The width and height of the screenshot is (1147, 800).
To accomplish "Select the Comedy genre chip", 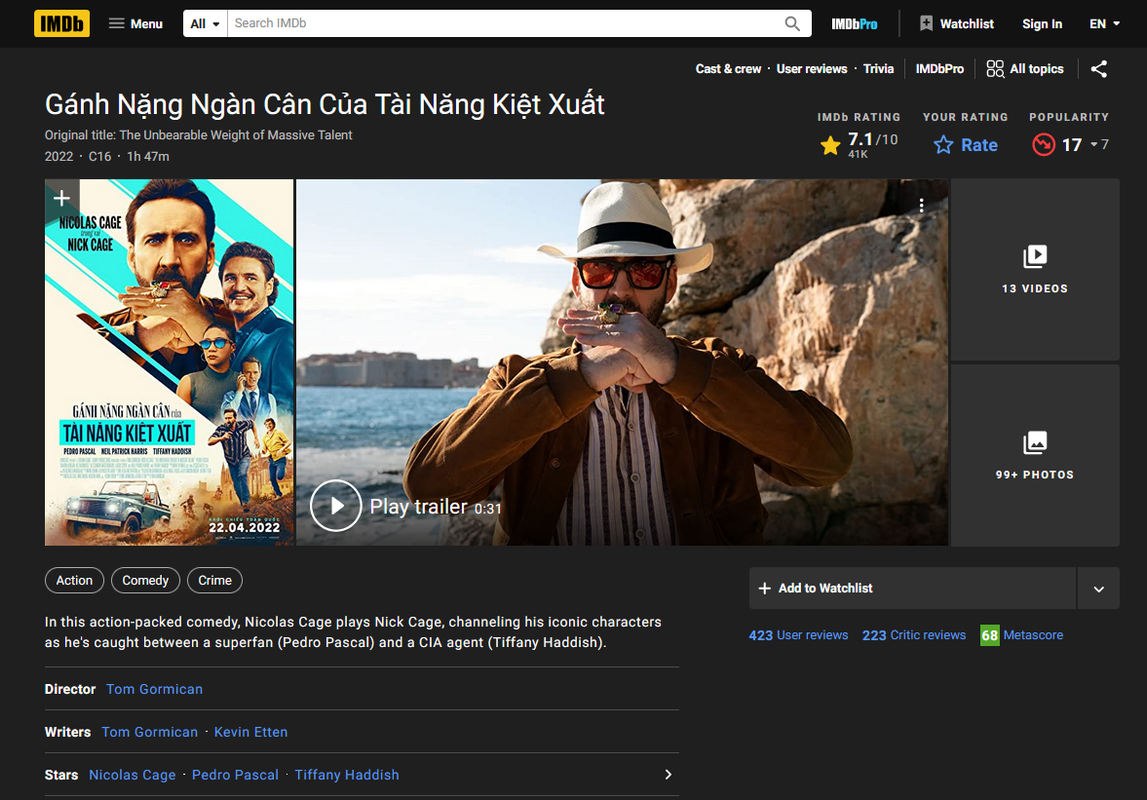I will point(146,580).
